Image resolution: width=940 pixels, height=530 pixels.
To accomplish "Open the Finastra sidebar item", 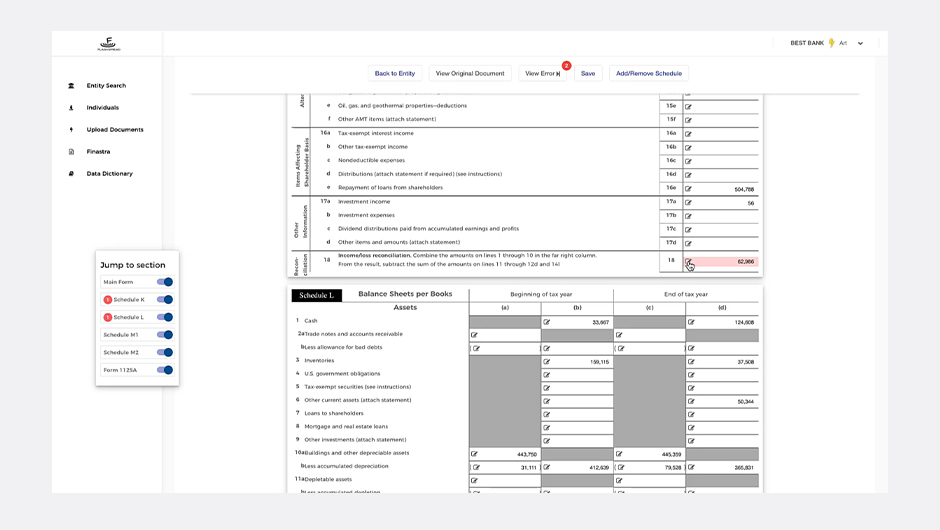I will point(98,152).
